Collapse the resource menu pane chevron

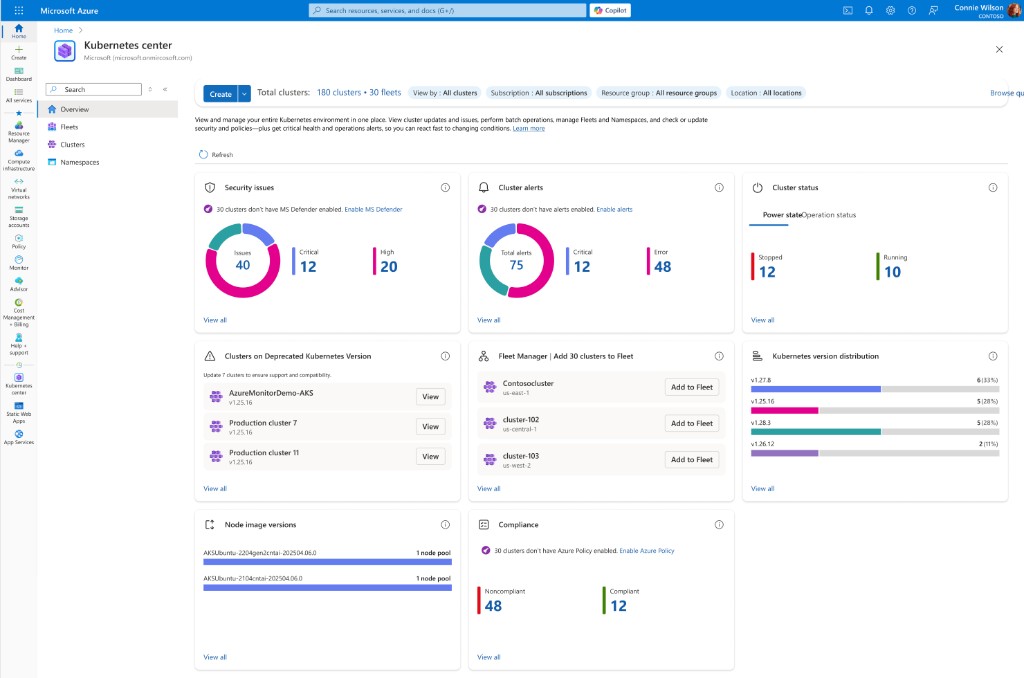point(165,89)
